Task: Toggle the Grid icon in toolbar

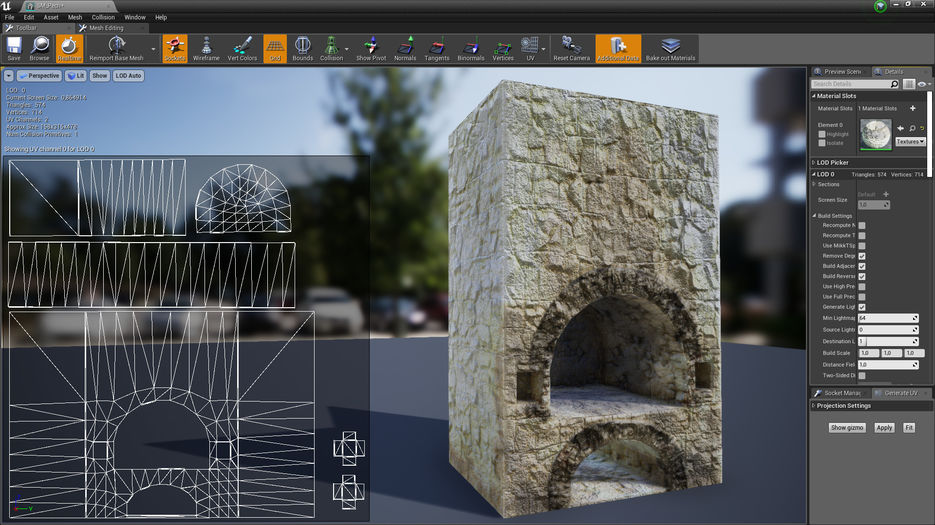Action: (x=275, y=48)
